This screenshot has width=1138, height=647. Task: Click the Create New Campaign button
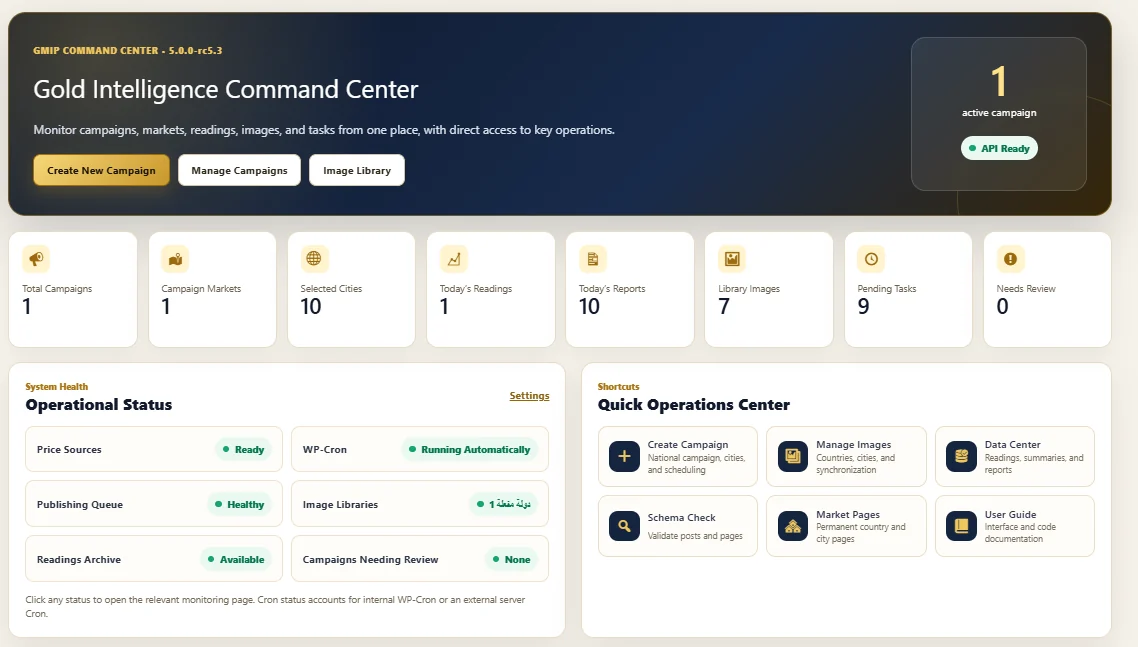point(101,170)
